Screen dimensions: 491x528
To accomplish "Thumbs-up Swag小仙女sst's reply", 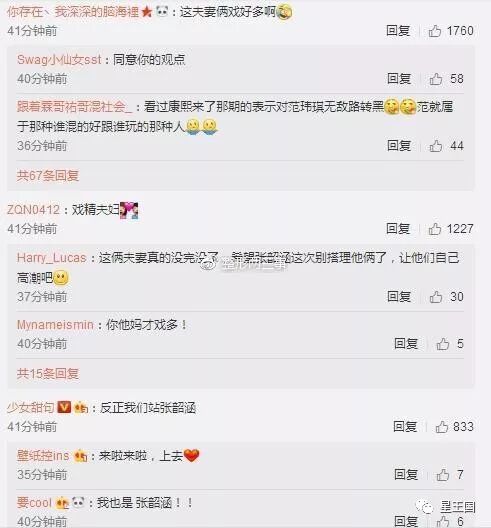I will pos(436,79).
